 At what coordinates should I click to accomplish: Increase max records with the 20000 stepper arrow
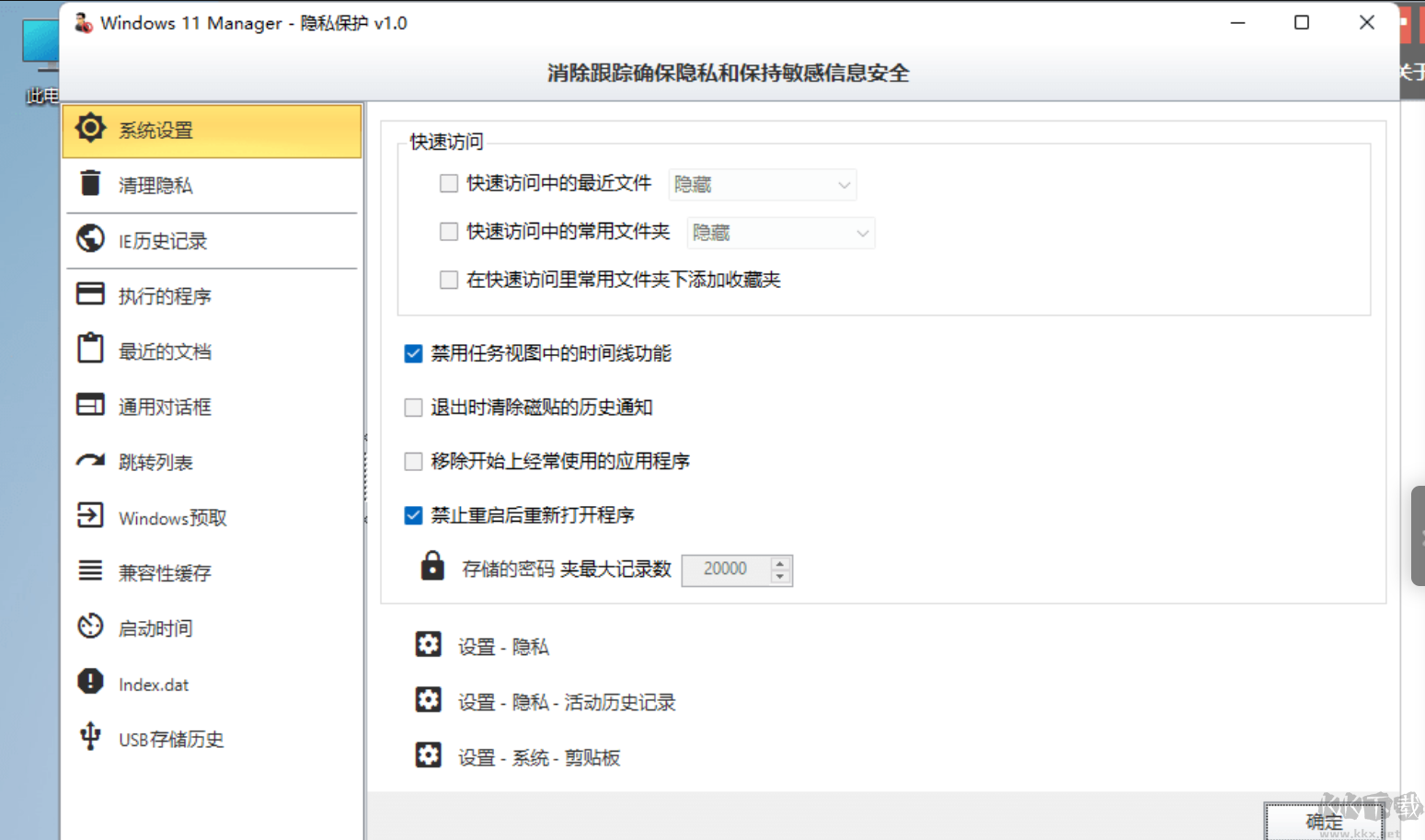(780, 564)
